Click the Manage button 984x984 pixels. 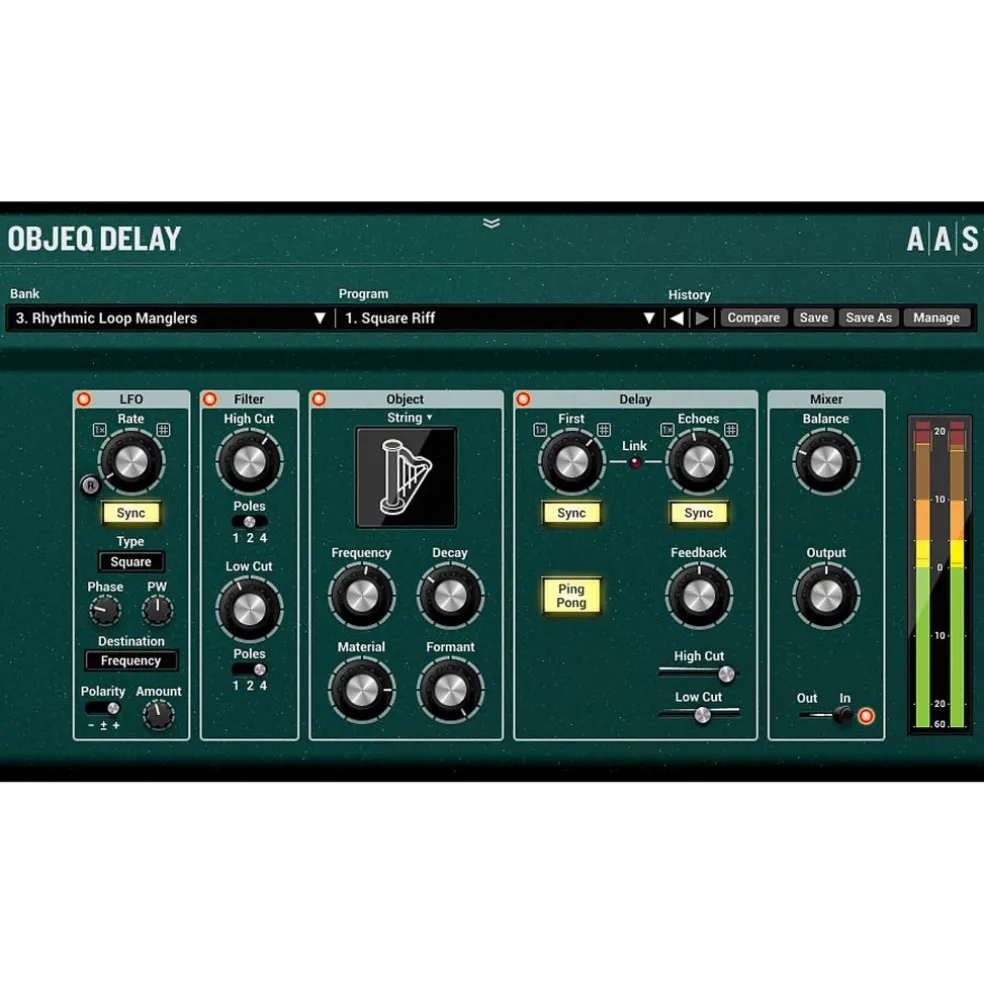[x=936, y=318]
